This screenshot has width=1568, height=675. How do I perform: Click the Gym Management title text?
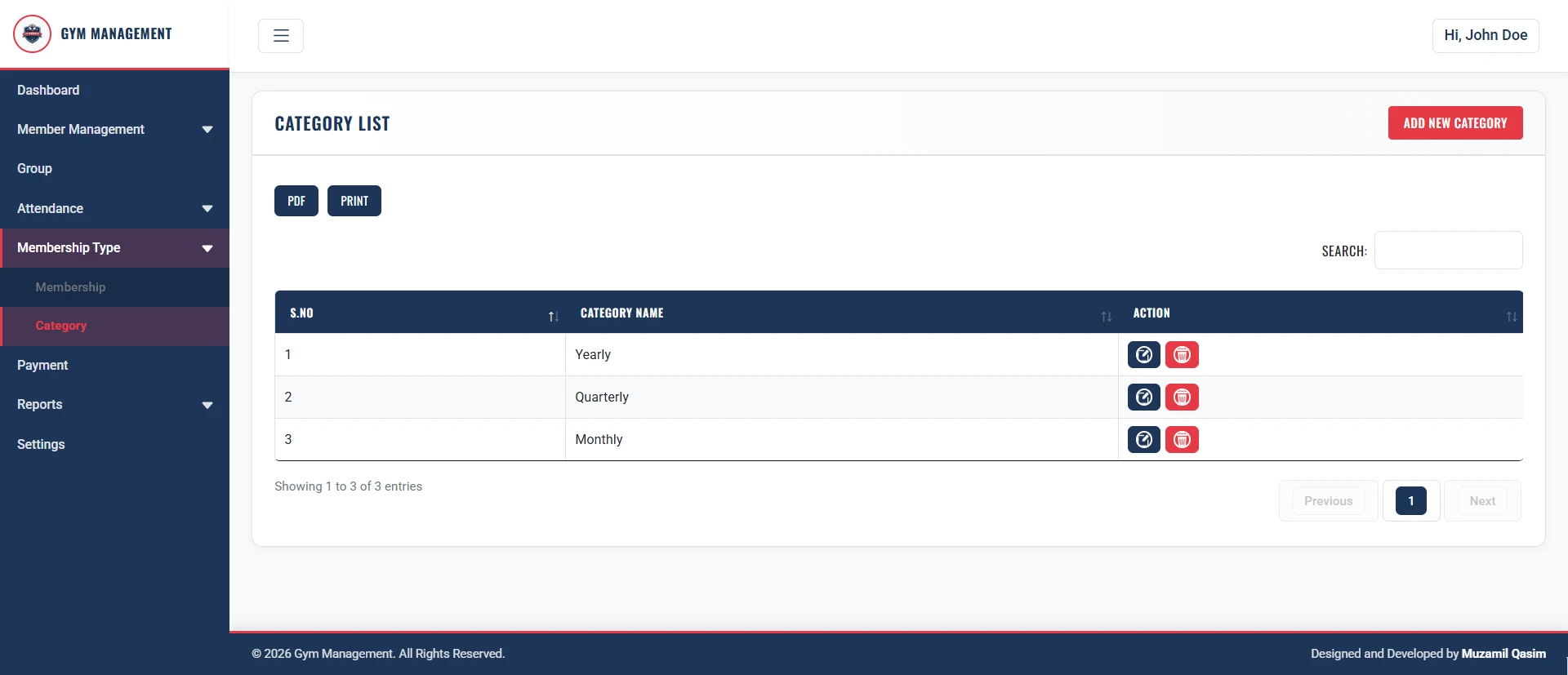116,34
